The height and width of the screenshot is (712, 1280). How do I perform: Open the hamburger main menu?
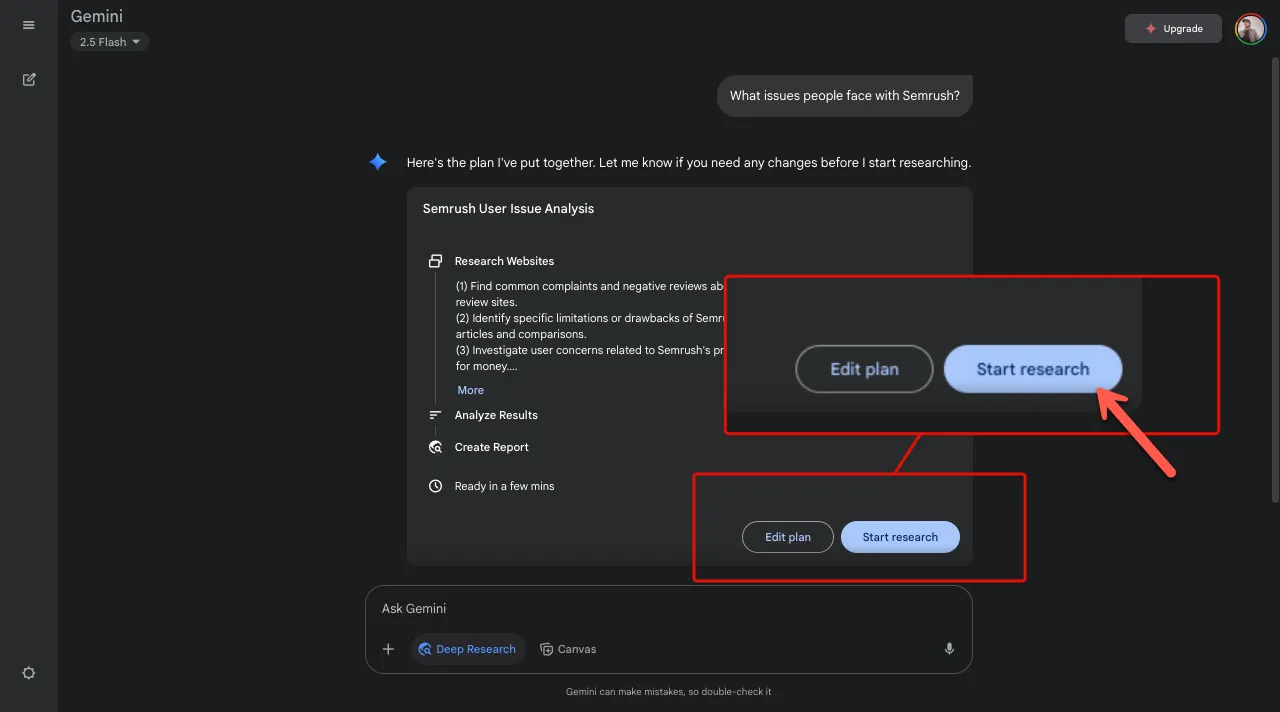(29, 25)
